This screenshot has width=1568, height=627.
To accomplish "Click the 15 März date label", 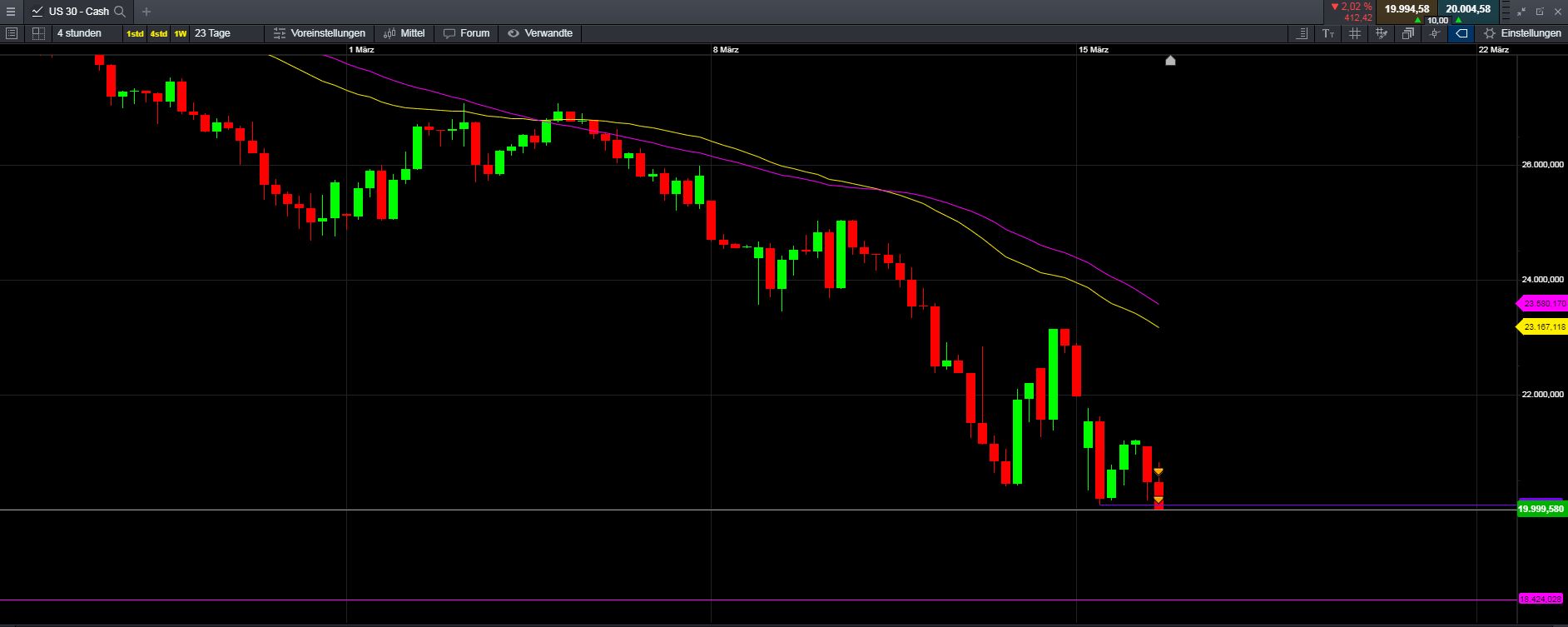I will (x=1094, y=50).
